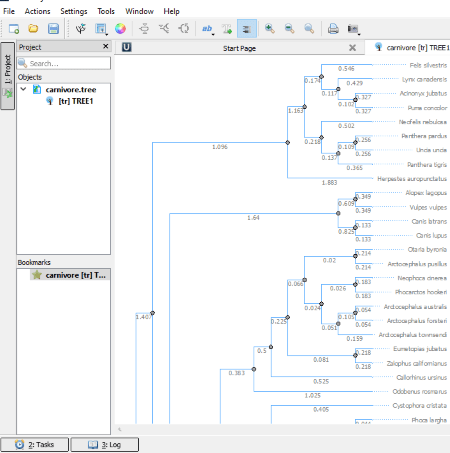
Task: Toggle the show labels 'ab' button
Action: click(207, 29)
